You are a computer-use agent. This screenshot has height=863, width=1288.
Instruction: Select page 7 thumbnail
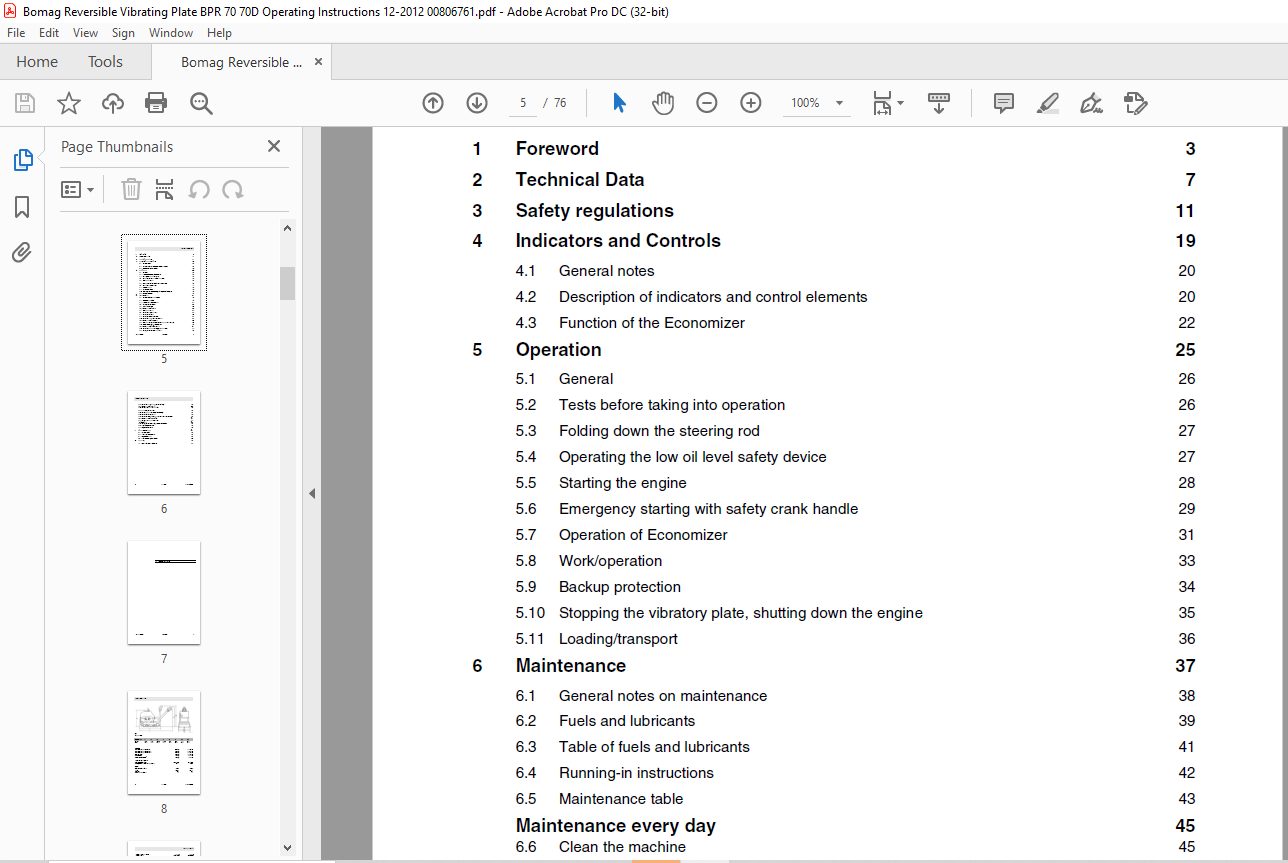click(164, 592)
